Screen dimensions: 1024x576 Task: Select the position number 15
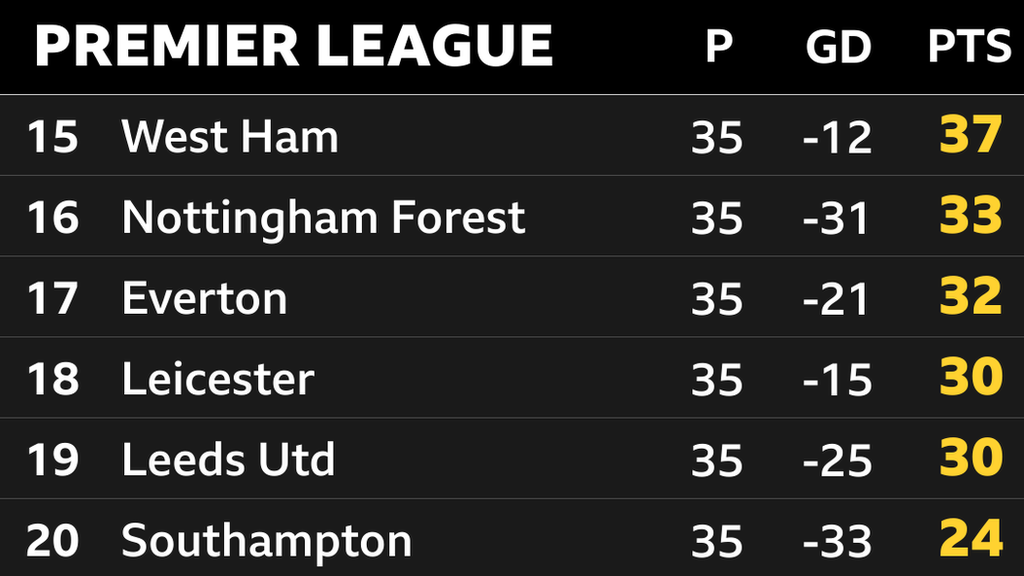[x=52, y=137]
